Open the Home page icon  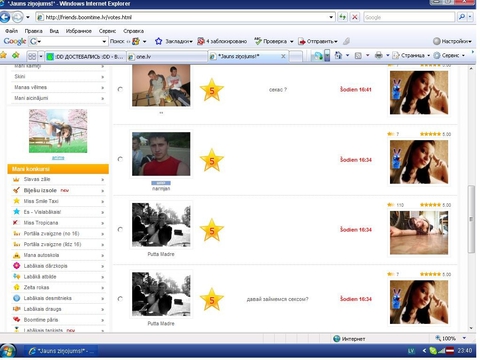pos(338,55)
